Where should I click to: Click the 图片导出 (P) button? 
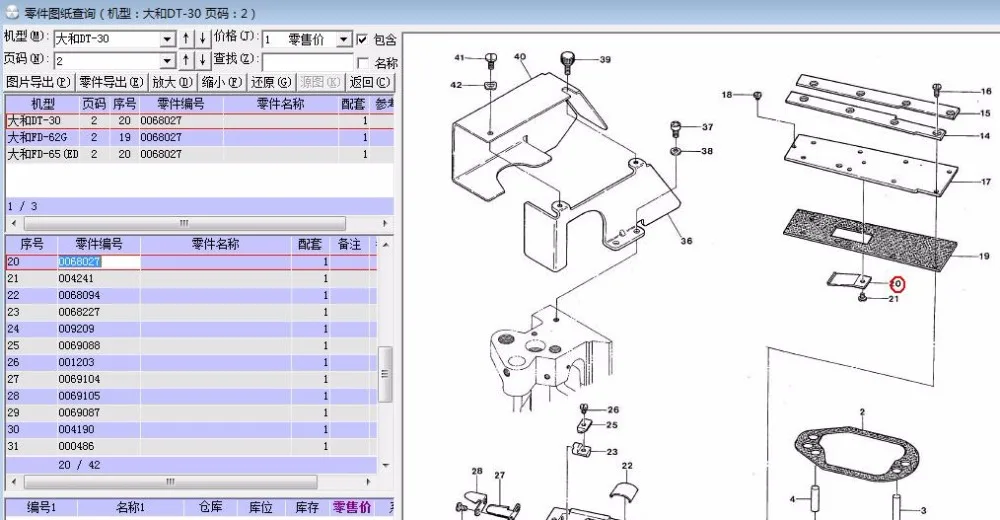[38, 82]
